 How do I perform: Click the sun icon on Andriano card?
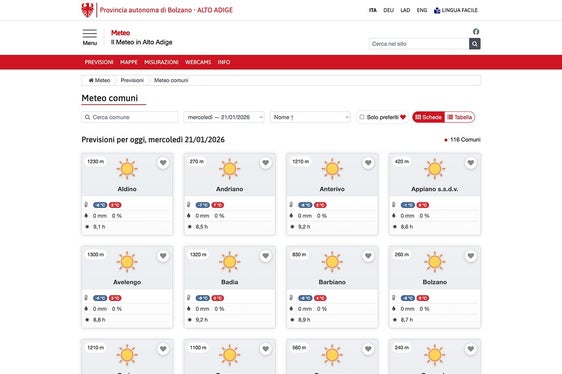tap(229, 169)
